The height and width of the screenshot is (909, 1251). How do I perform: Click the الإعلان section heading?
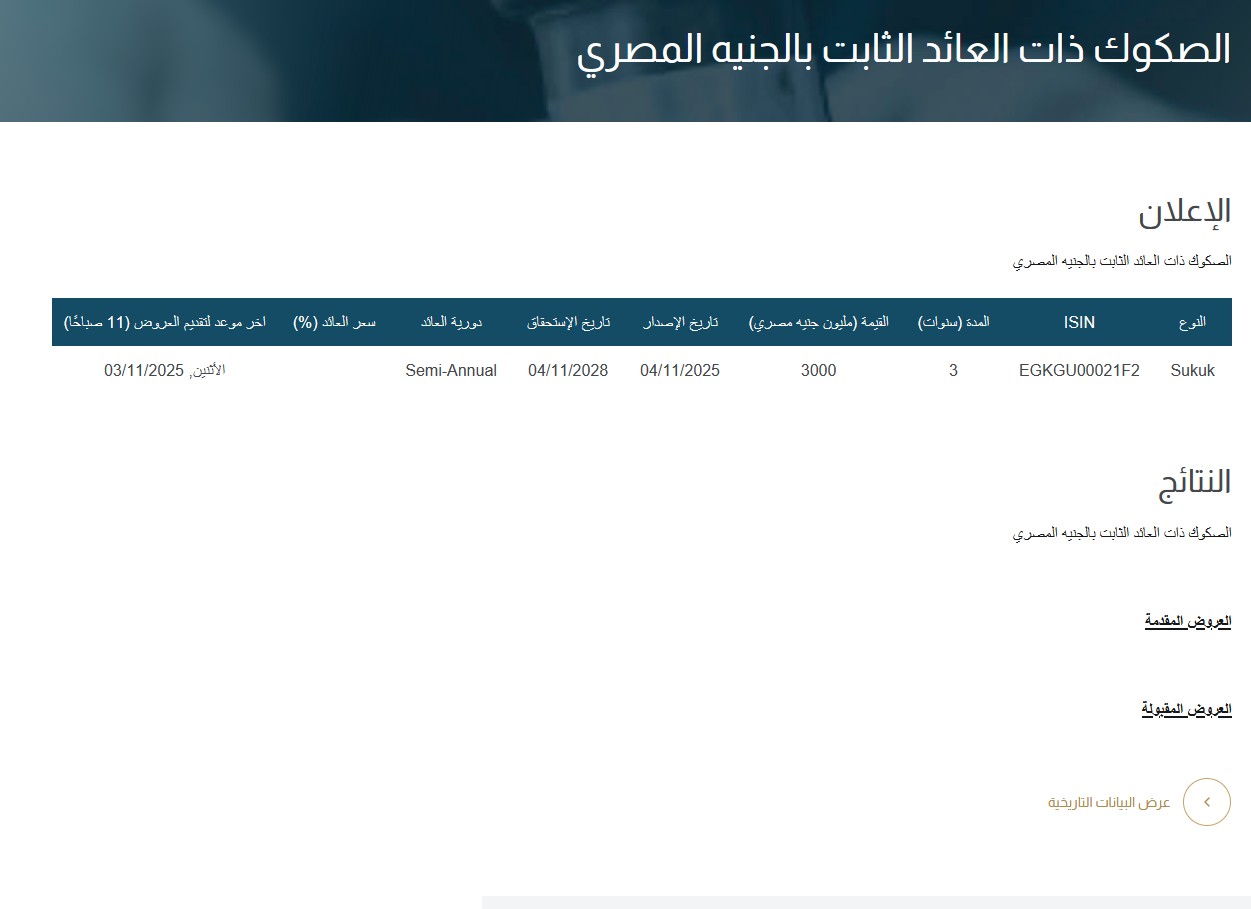point(1184,212)
